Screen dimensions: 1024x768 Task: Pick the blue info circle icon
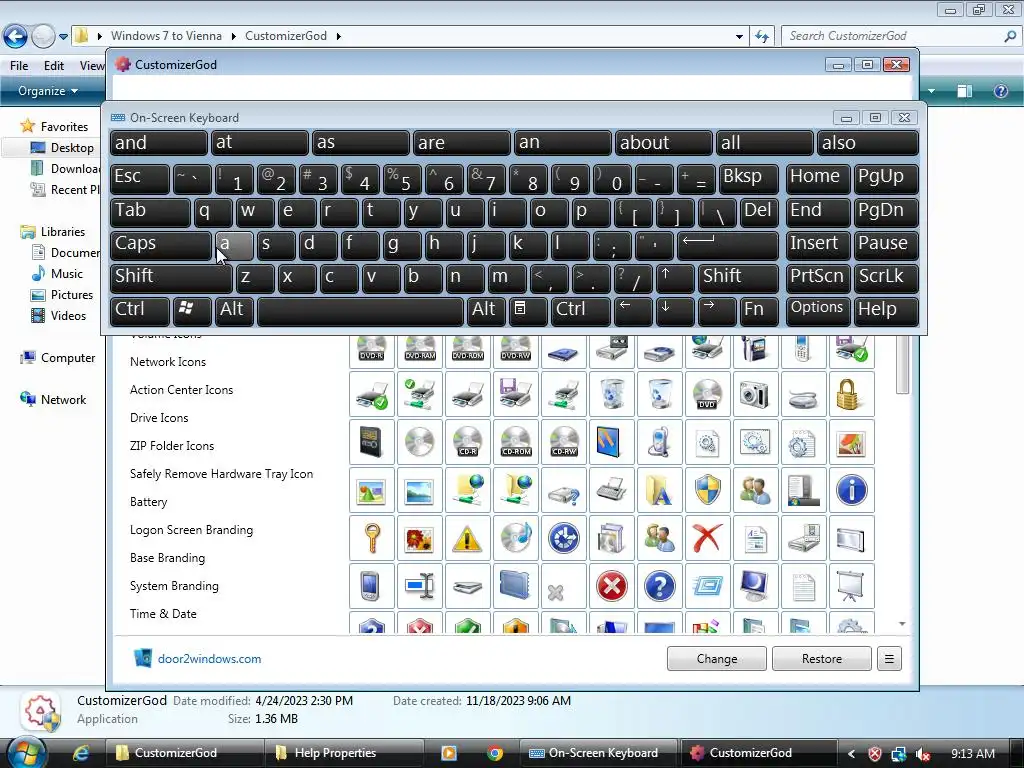(x=851, y=490)
